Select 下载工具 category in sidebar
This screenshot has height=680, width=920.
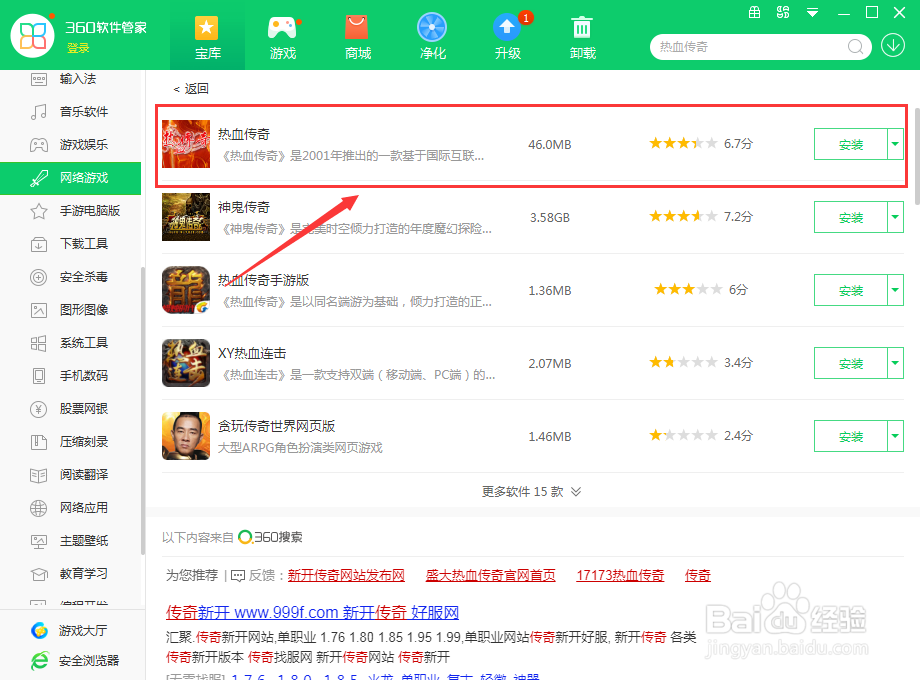point(70,243)
